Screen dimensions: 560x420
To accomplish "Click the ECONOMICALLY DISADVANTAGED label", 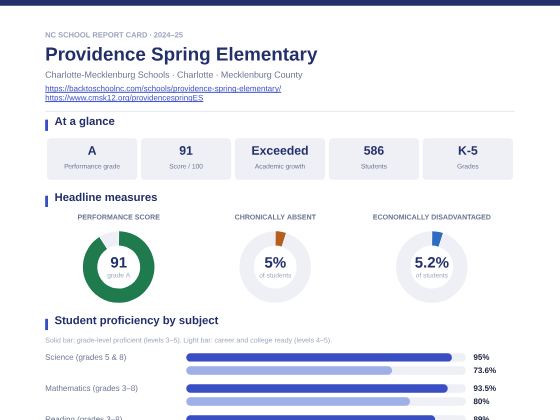I will [x=431, y=217].
